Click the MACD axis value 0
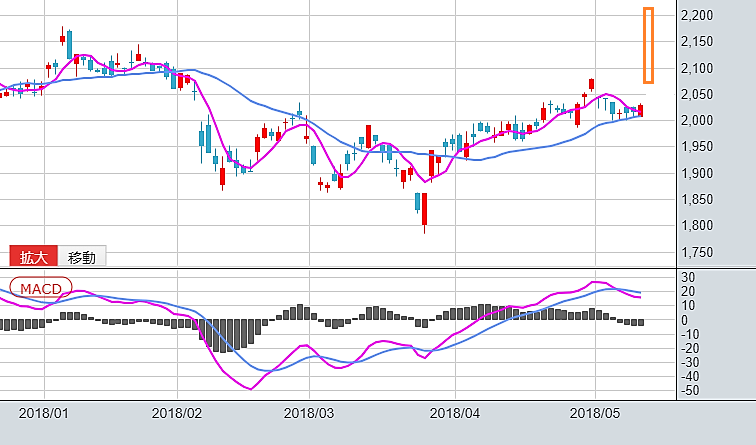This screenshot has width=756, height=445. [x=684, y=320]
